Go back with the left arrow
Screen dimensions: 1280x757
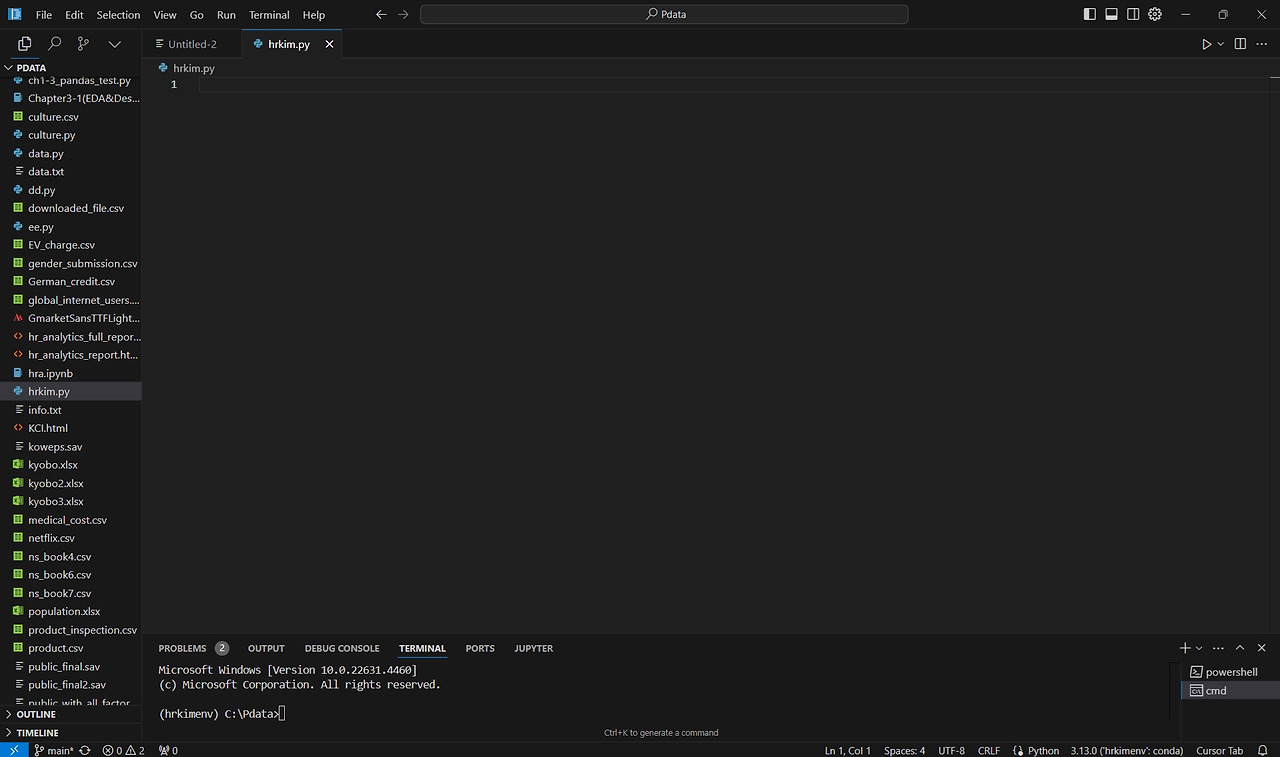pyautogui.click(x=381, y=15)
